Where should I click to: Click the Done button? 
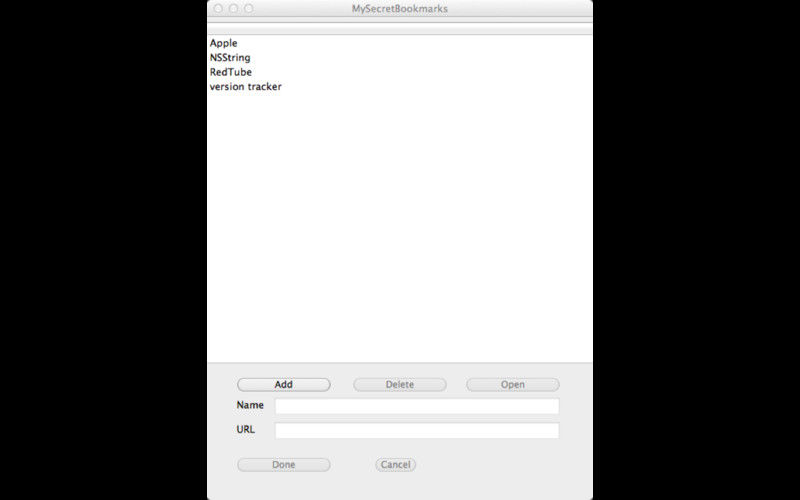point(284,465)
